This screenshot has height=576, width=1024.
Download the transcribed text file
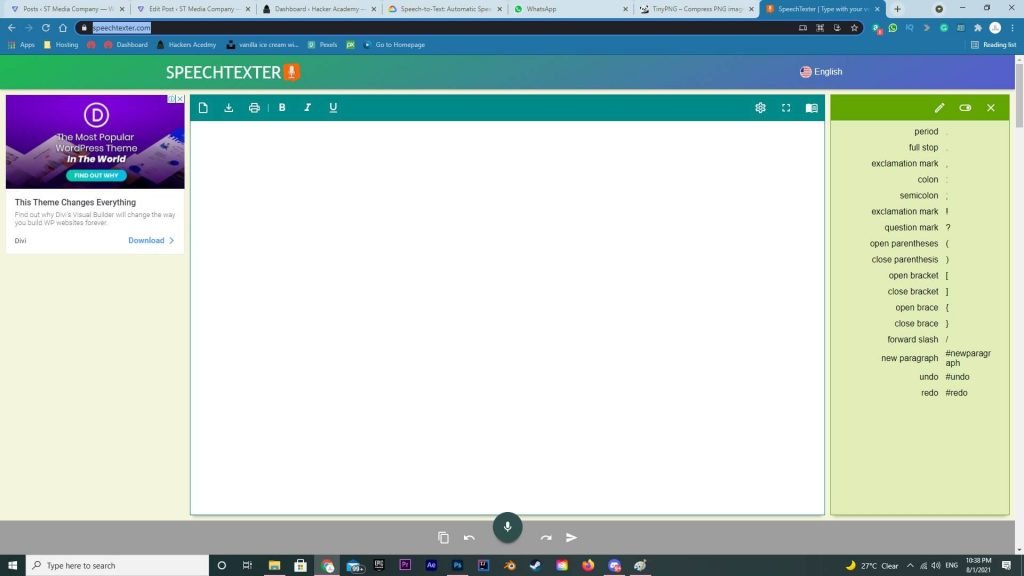[x=229, y=108]
